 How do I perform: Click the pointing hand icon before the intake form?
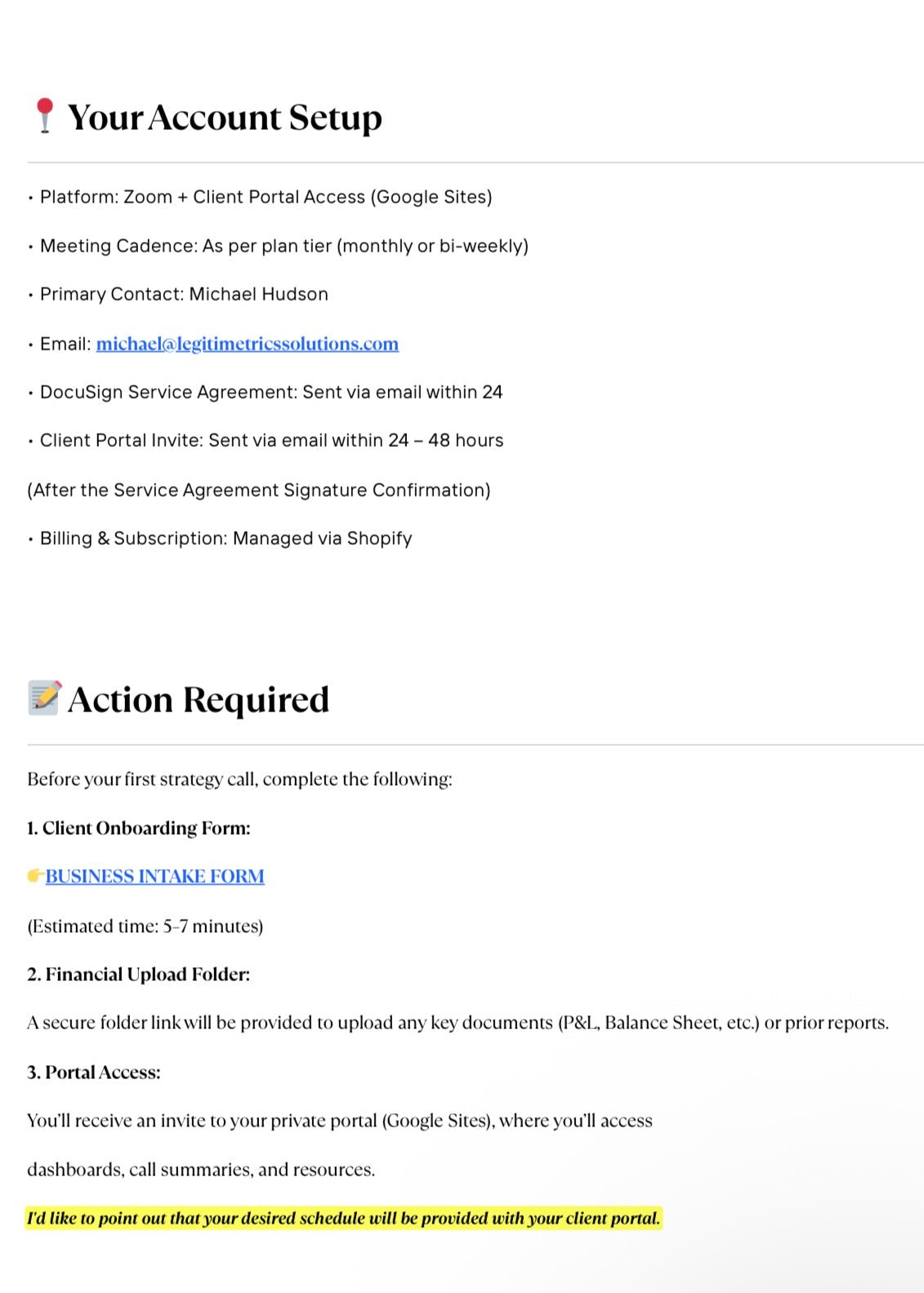(x=35, y=876)
